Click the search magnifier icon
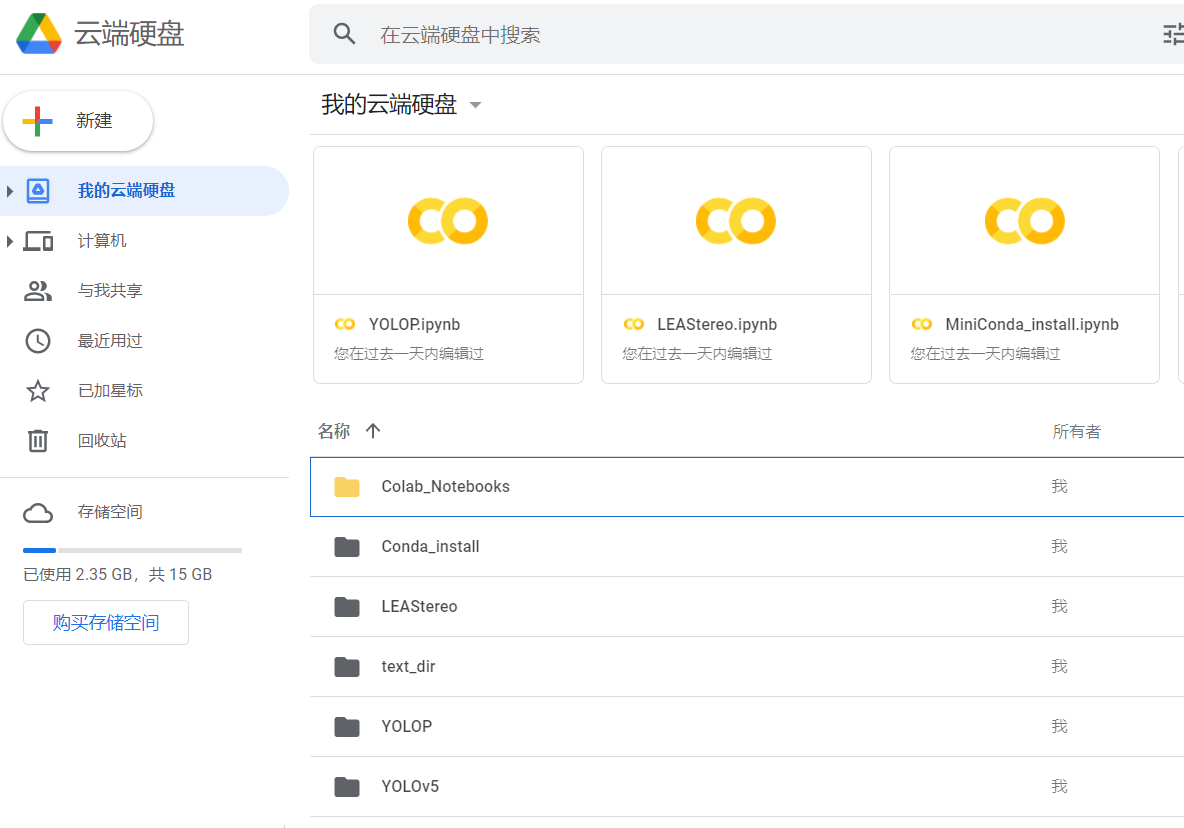 [345, 34]
